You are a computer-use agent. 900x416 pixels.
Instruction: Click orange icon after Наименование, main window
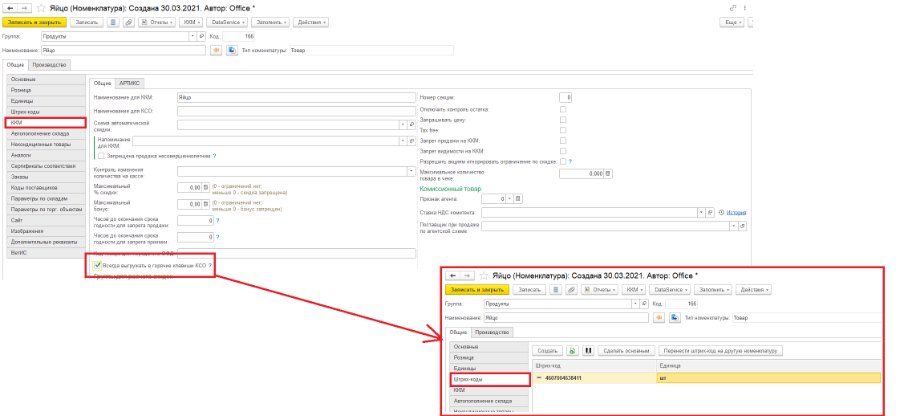pyautogui.click(x=217, y=50)
